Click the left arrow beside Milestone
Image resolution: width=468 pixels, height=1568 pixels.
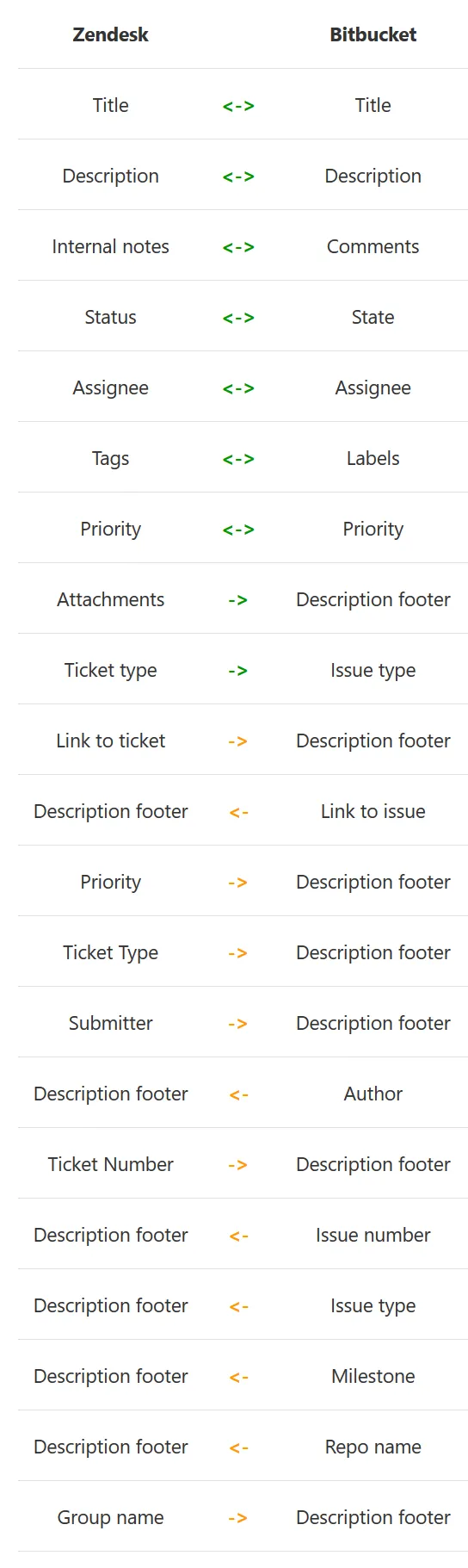(x=238, y=1377)
